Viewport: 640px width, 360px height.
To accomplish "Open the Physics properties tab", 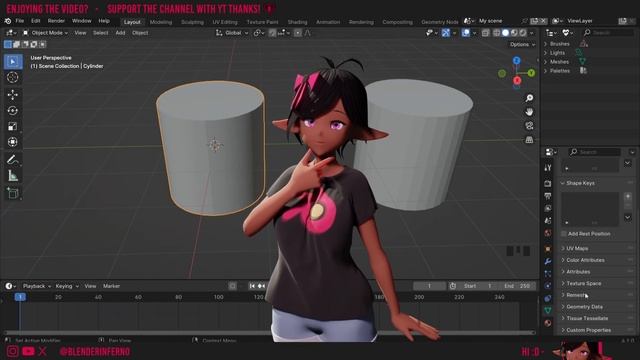I will click(x=548, y=286).
